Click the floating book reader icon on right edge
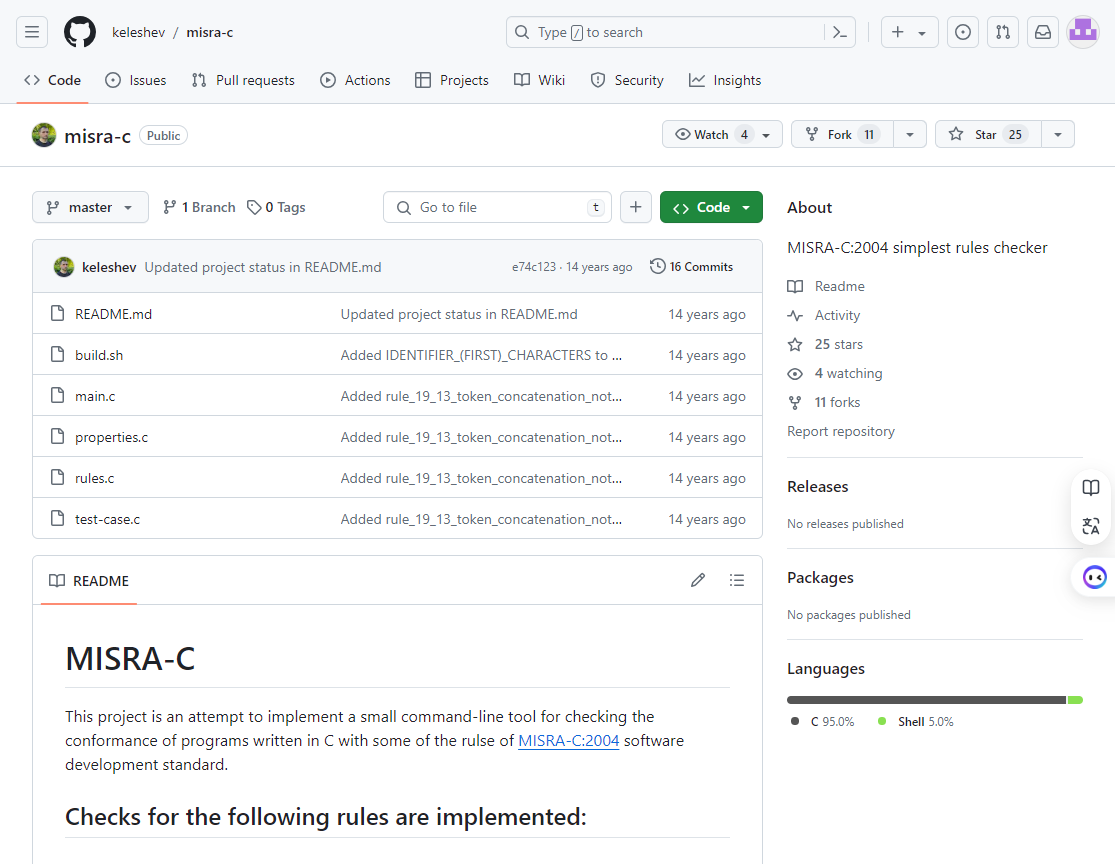The height and width of the screenshot is (864, 1115). click(x=1091, y=488)
